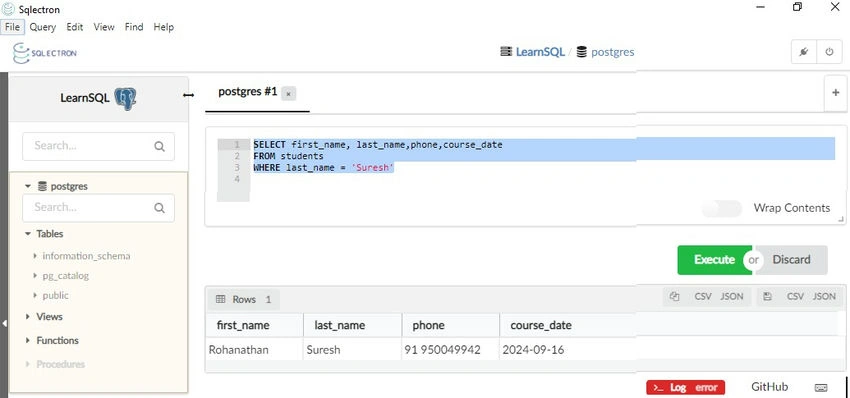Open the GitHub link
The width and height of the screenshot is (850, 398).
click(769, 387)
